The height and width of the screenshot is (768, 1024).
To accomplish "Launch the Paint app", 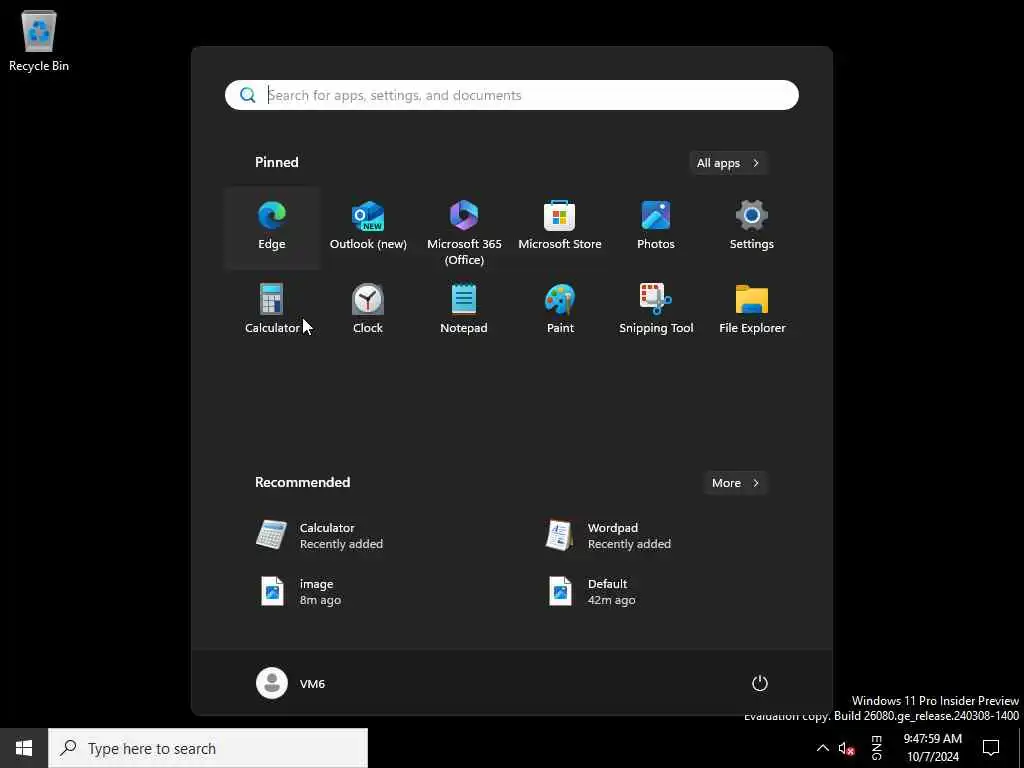I will tap(560, 310).
